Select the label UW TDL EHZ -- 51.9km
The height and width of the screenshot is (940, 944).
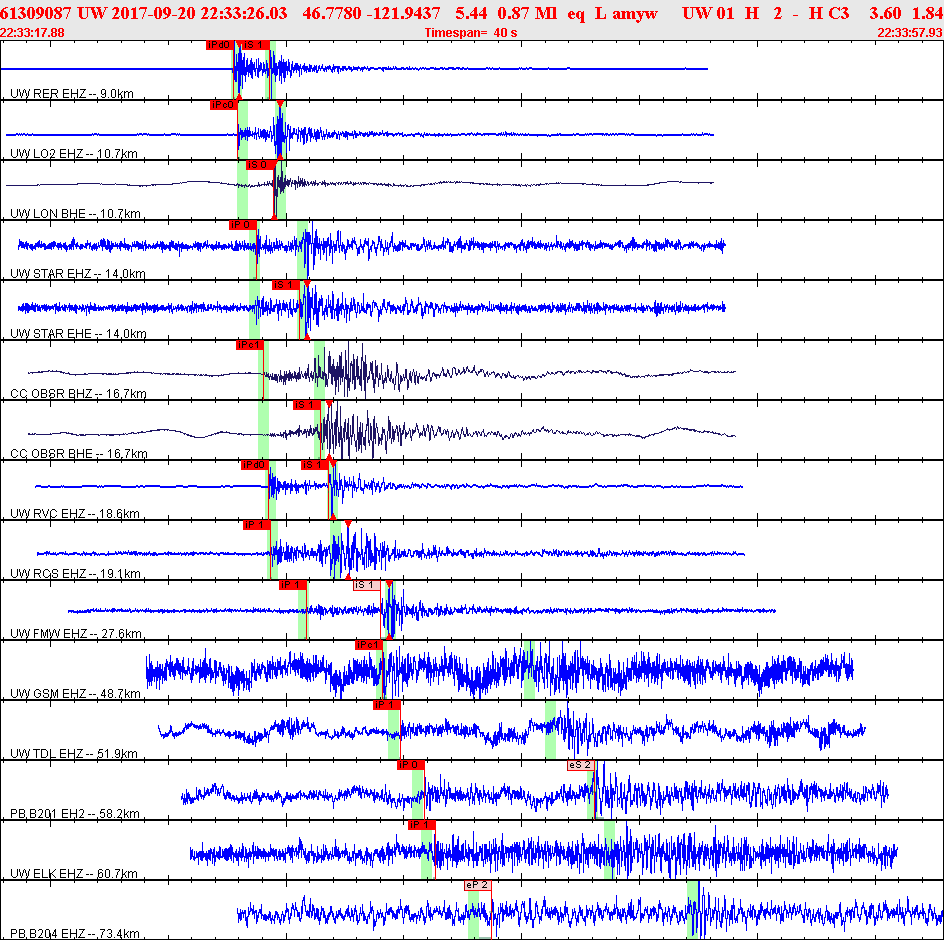[73, 753]
